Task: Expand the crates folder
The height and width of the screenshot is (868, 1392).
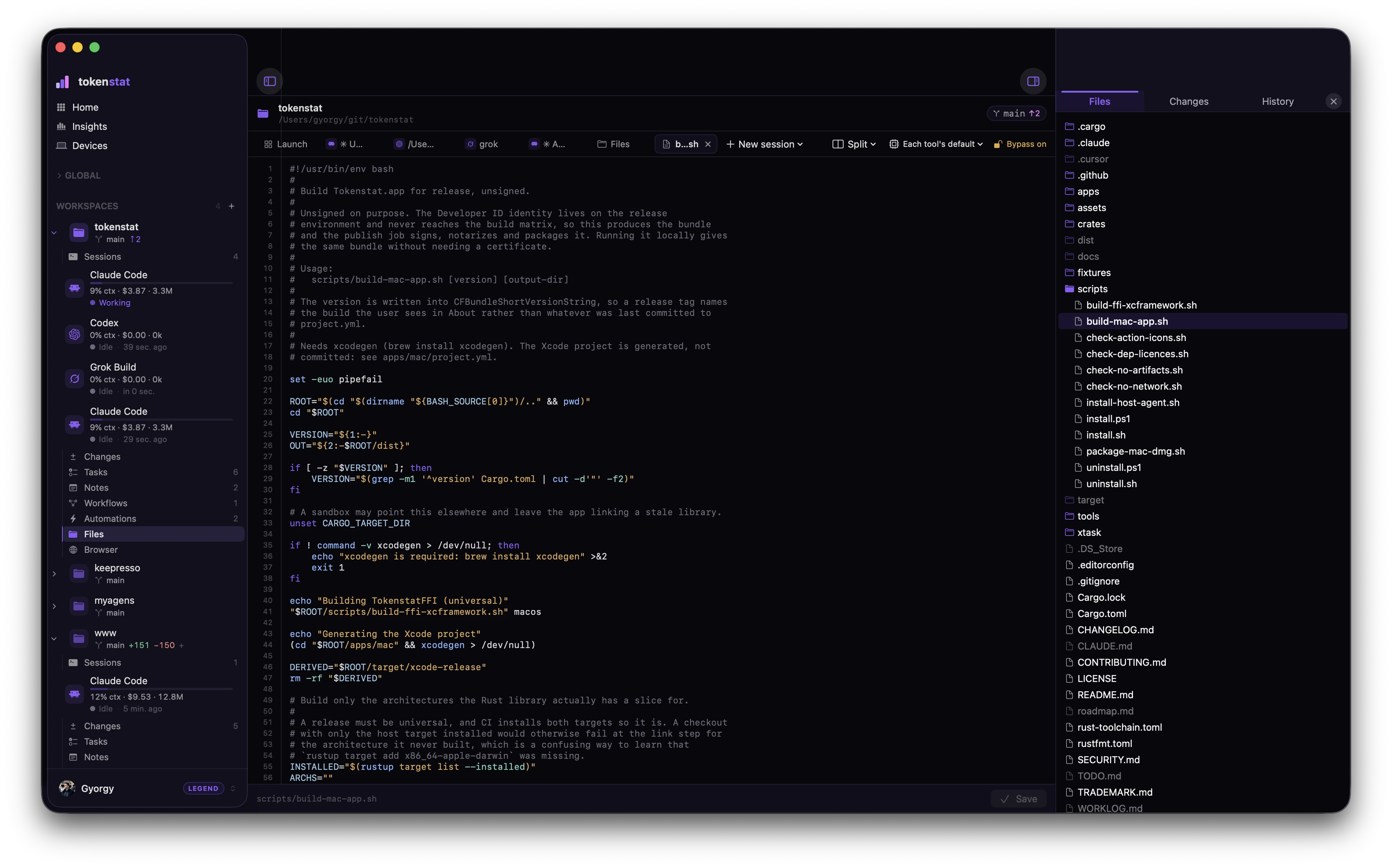Action: [1203, 224]
